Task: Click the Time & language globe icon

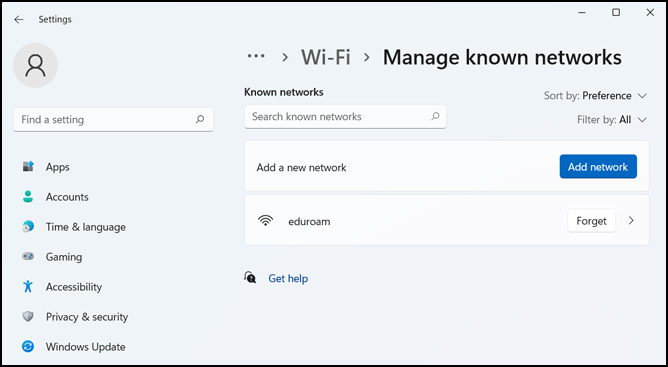Action: (x=28, y=226)
